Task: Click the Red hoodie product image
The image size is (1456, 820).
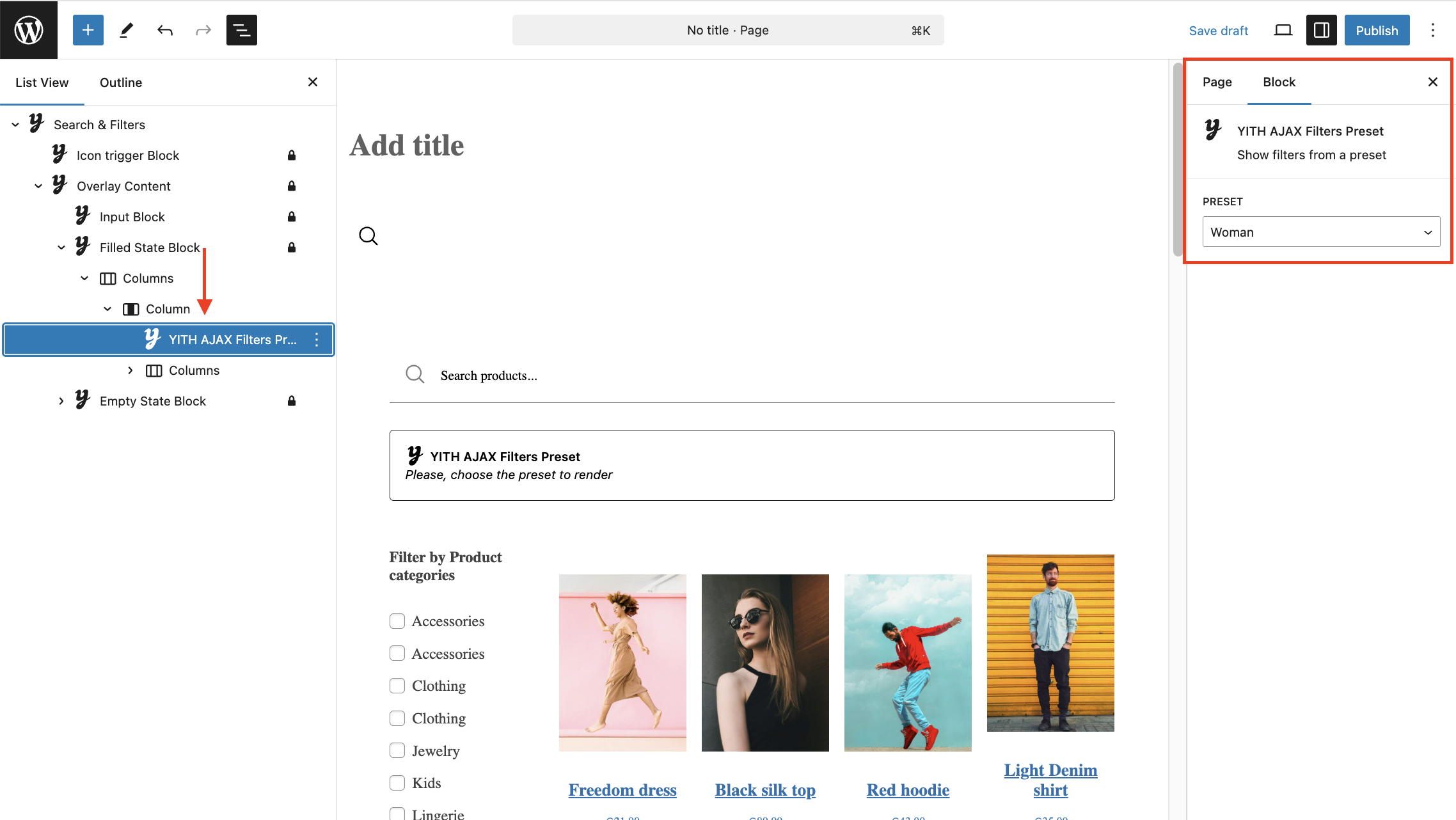Action: [908, 663]
